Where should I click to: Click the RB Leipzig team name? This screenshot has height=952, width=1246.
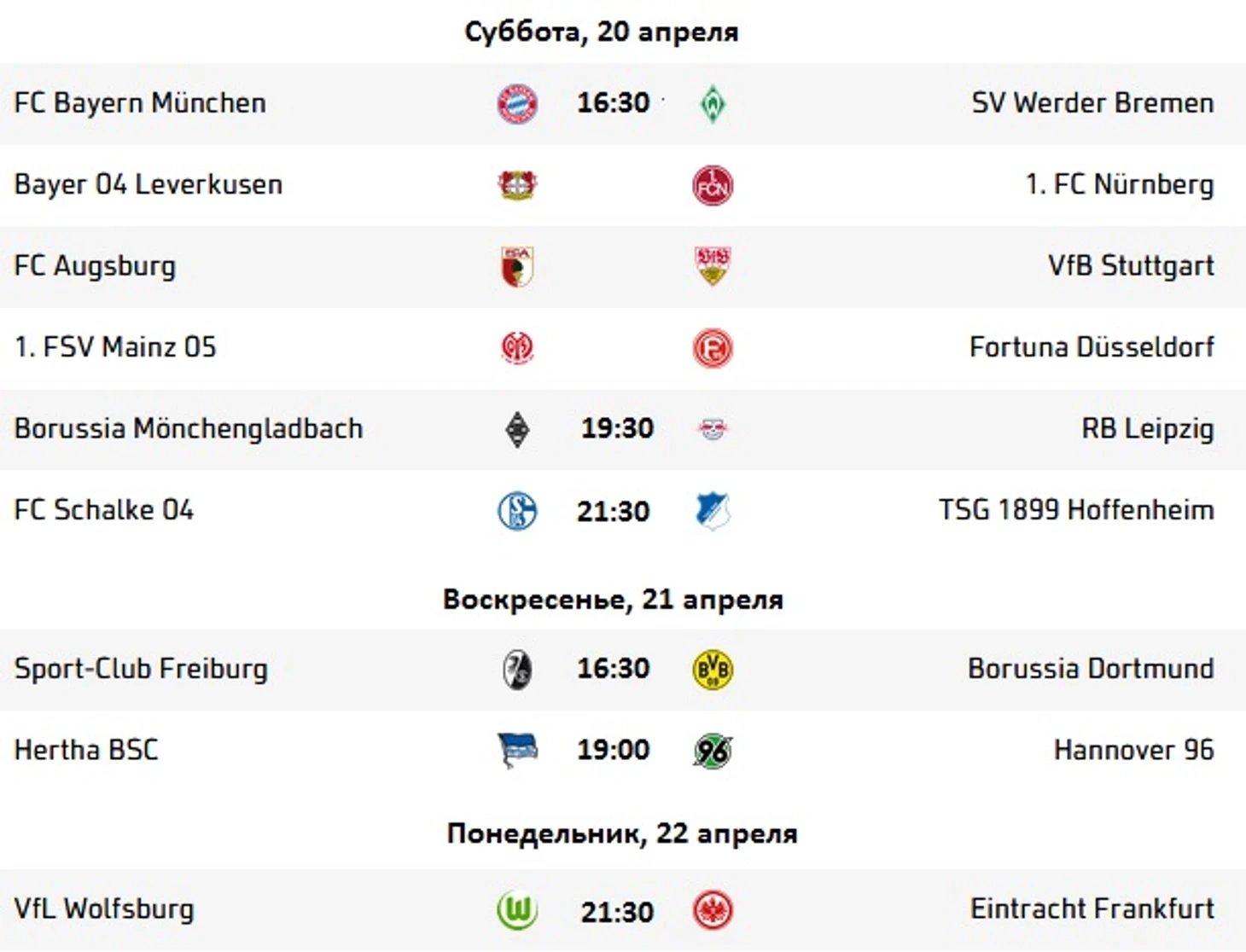pos(1147,428)
